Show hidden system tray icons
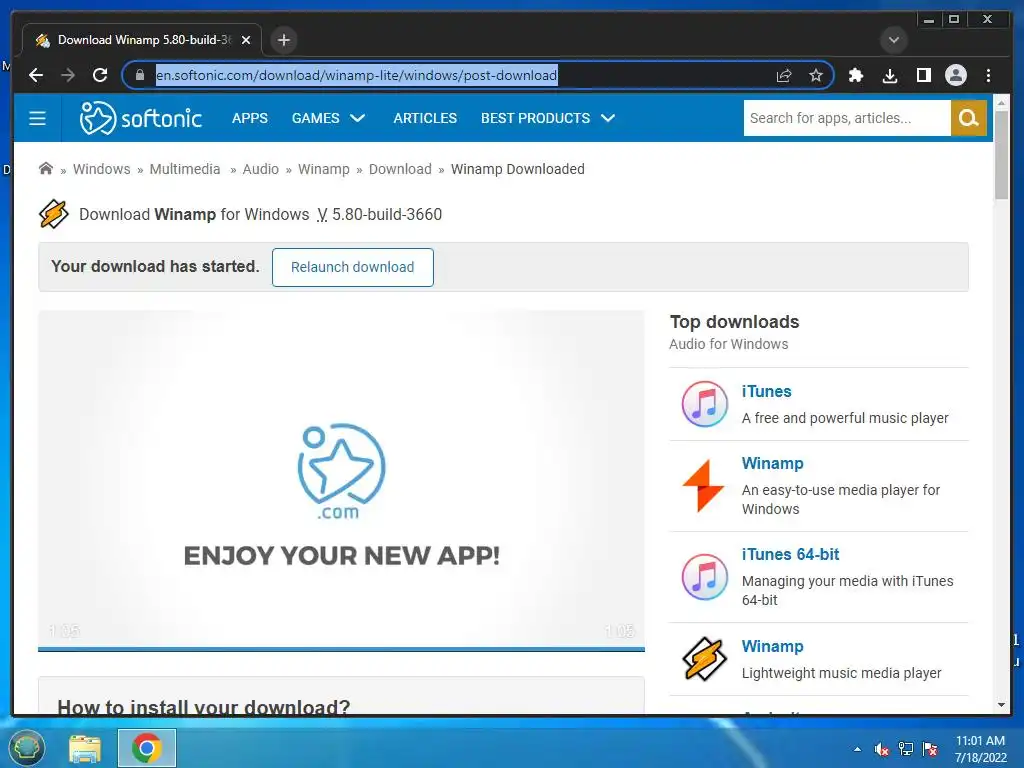1024x768 pixels. pos(857,749)
